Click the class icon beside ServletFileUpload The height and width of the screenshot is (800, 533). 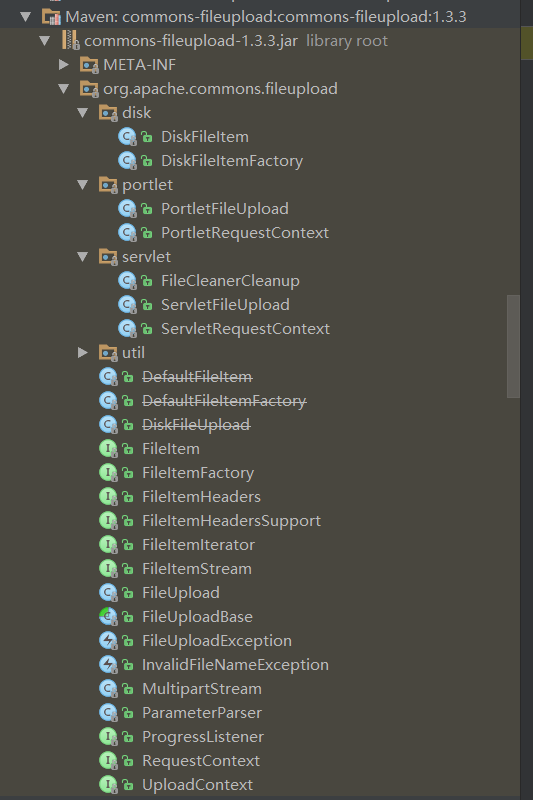127,305
